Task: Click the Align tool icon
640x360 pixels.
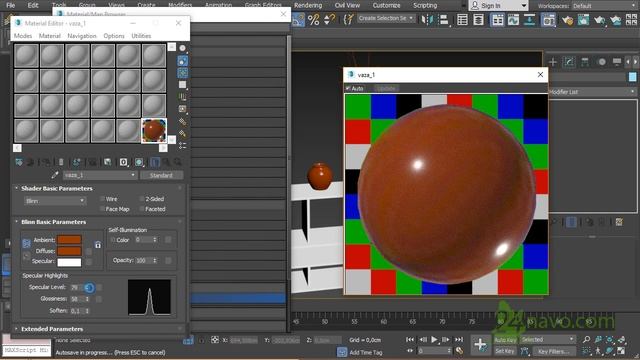Action: pyautogui.click(x=444, y=19)
